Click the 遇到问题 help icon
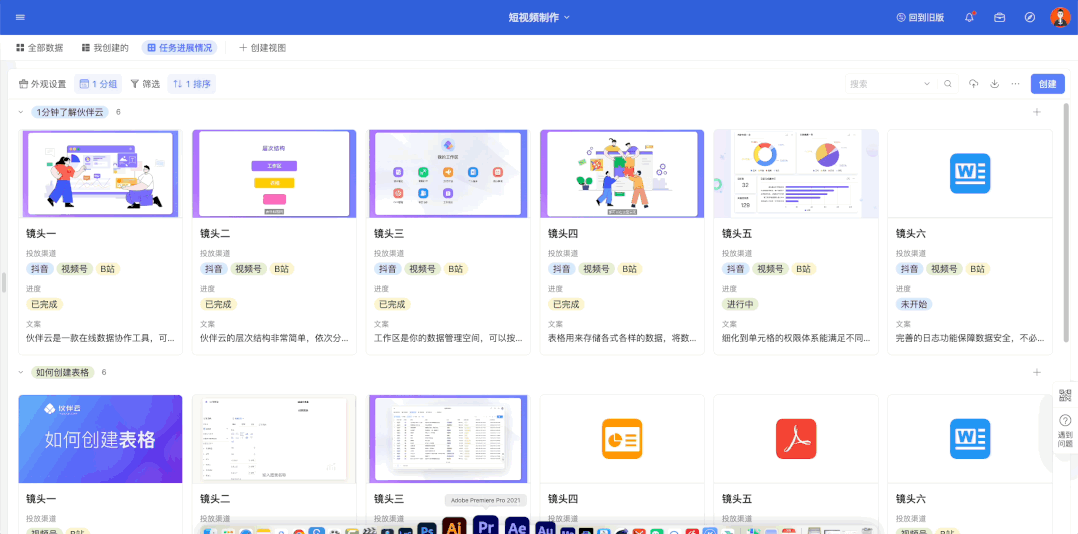Image resolution: width=1078 pixels, height=534 pixels. (1065, 421)
